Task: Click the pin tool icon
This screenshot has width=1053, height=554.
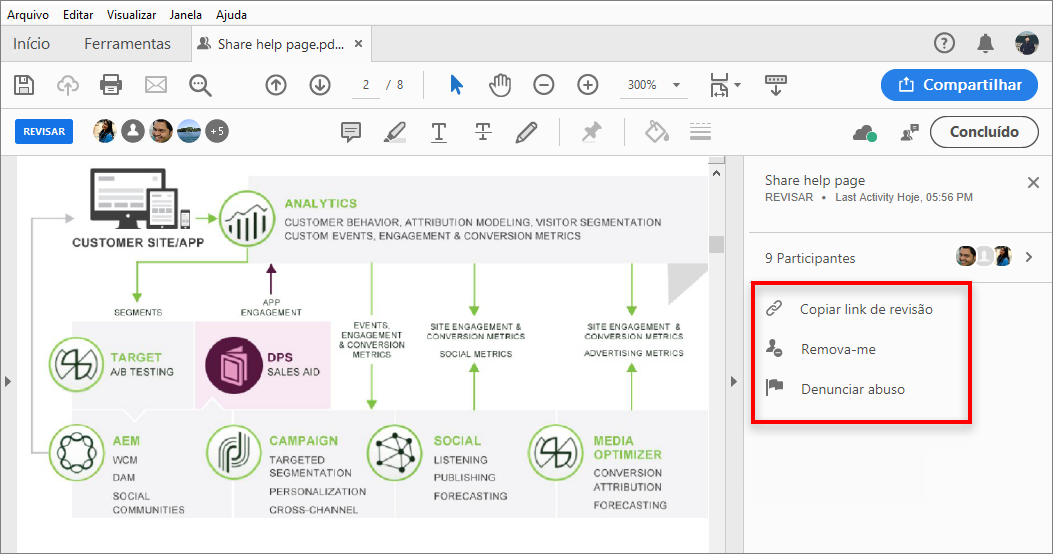Action: pyautogui.click(x=592, y=132)
